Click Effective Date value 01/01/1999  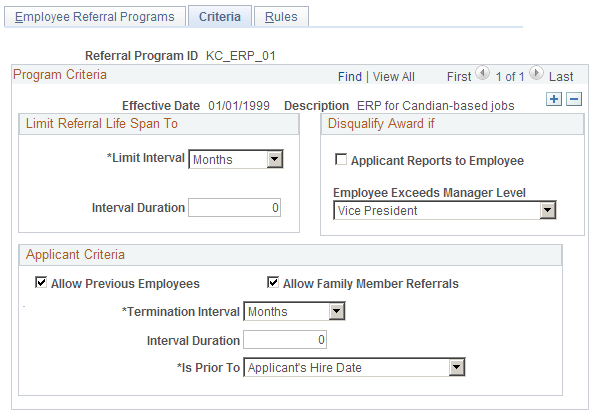tap(239, 106)
